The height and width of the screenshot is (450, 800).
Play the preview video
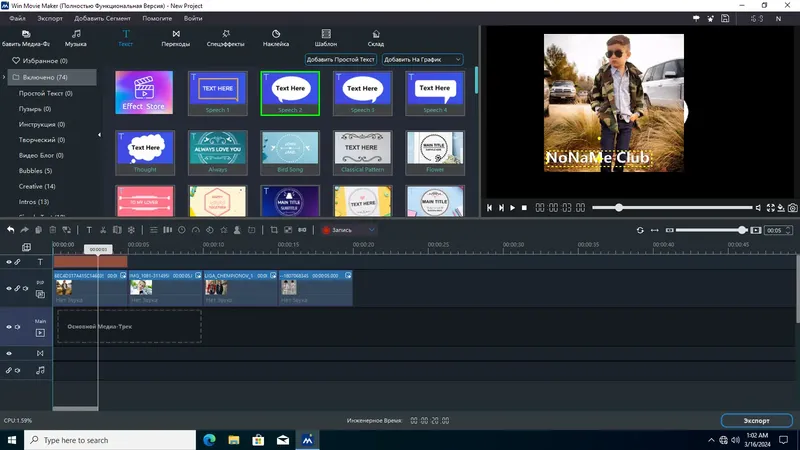point(512,208)
